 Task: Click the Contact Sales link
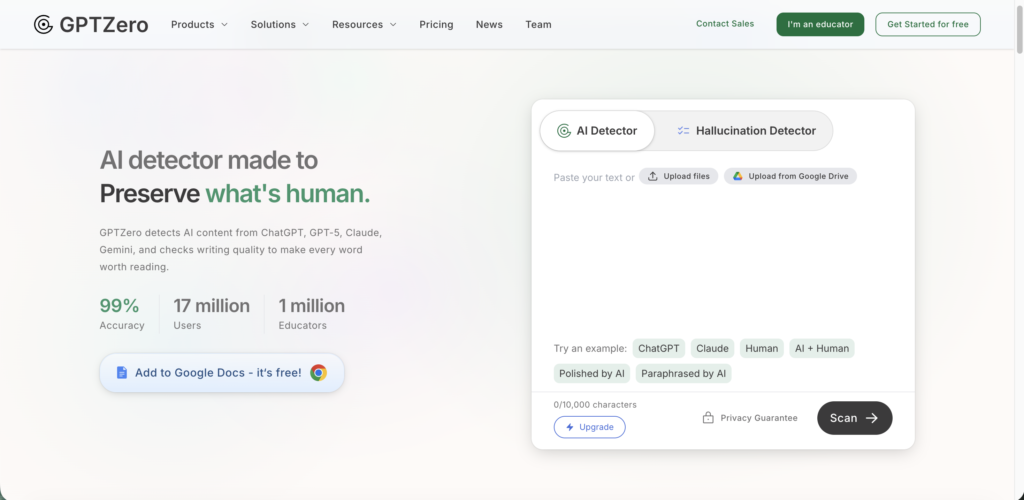point(725,23)
